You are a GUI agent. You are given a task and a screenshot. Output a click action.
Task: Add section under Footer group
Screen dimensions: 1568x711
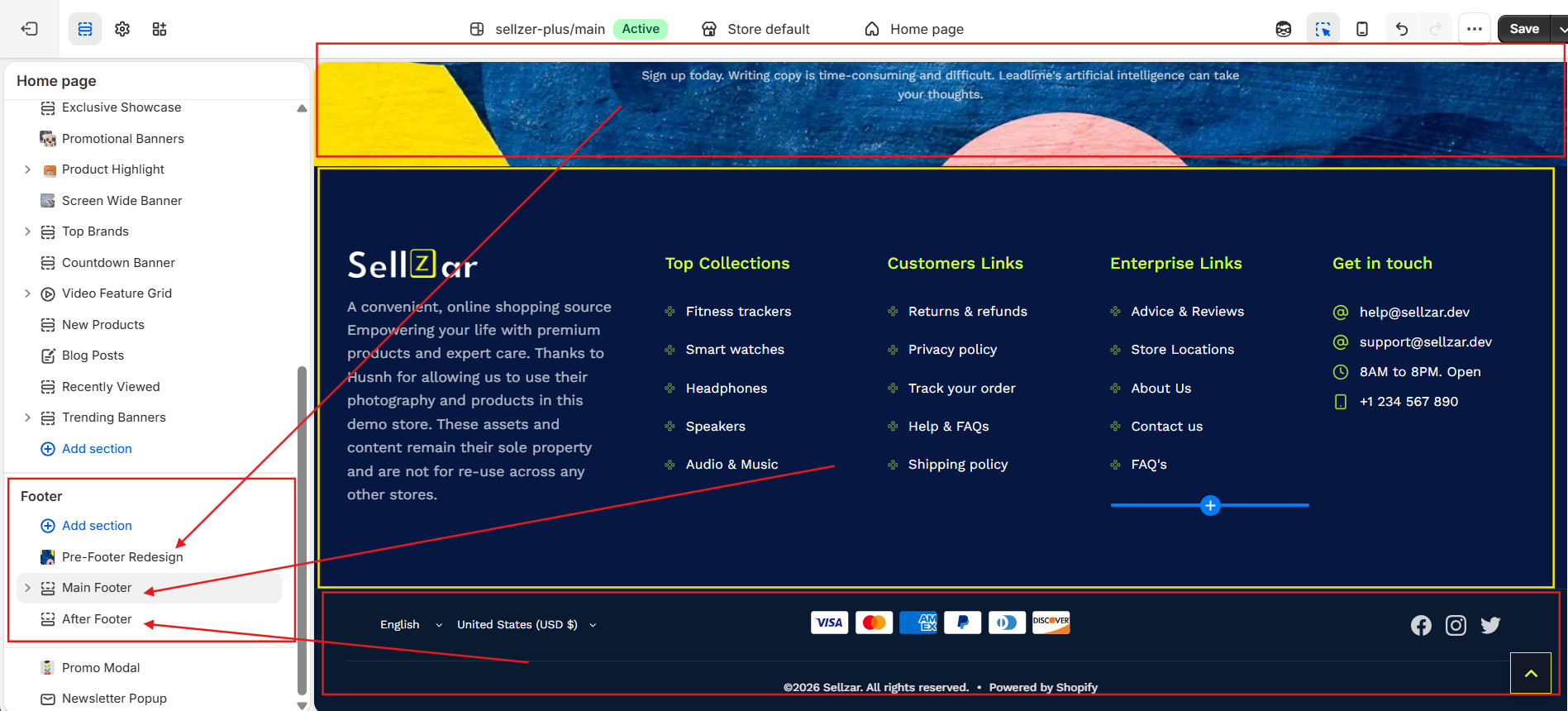point(86,526)
